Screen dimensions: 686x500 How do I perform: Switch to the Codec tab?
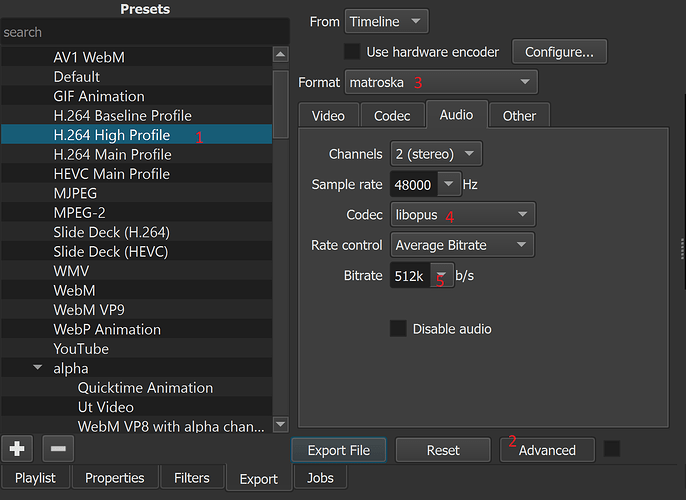click(392, 115)
